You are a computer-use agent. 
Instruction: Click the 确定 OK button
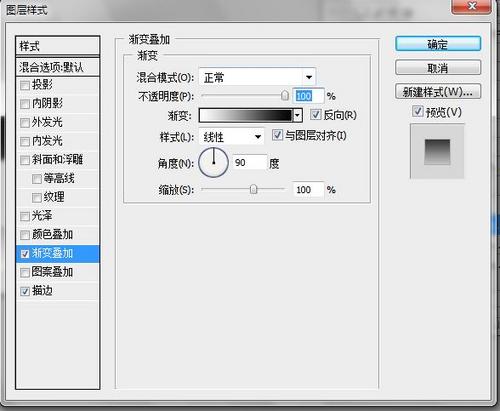tap(438, 44)
